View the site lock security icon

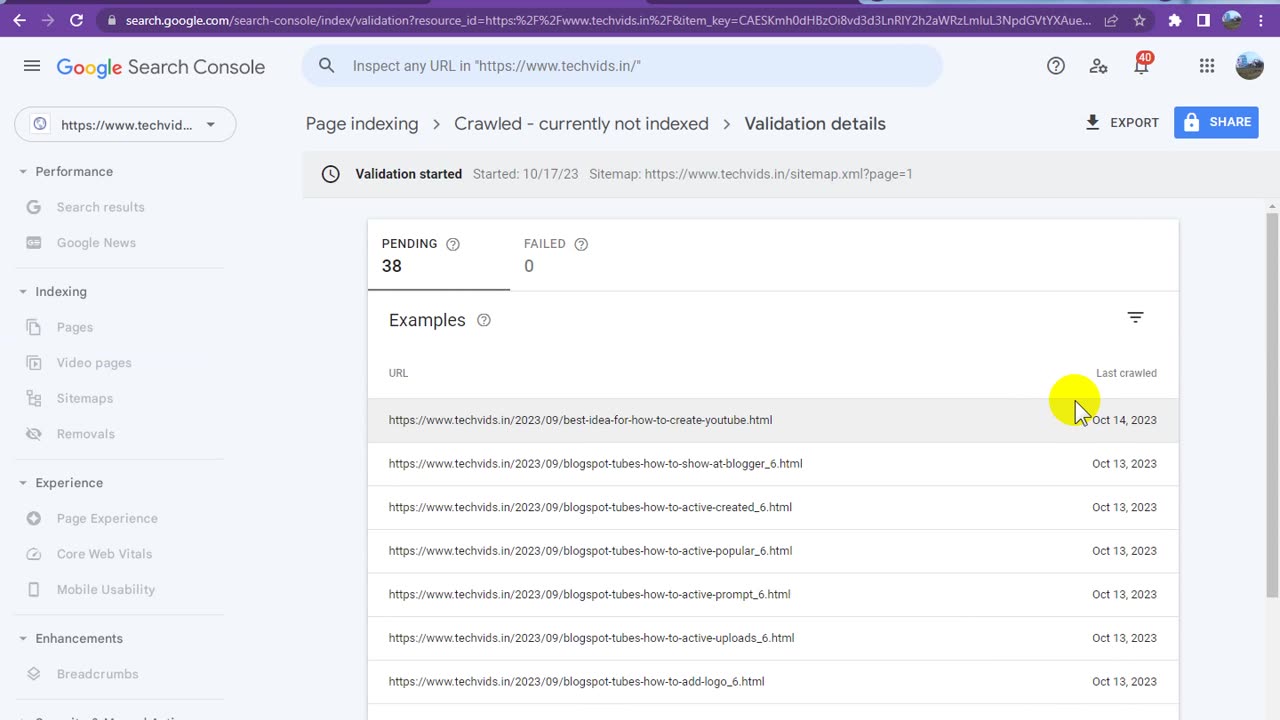[111, 20]
